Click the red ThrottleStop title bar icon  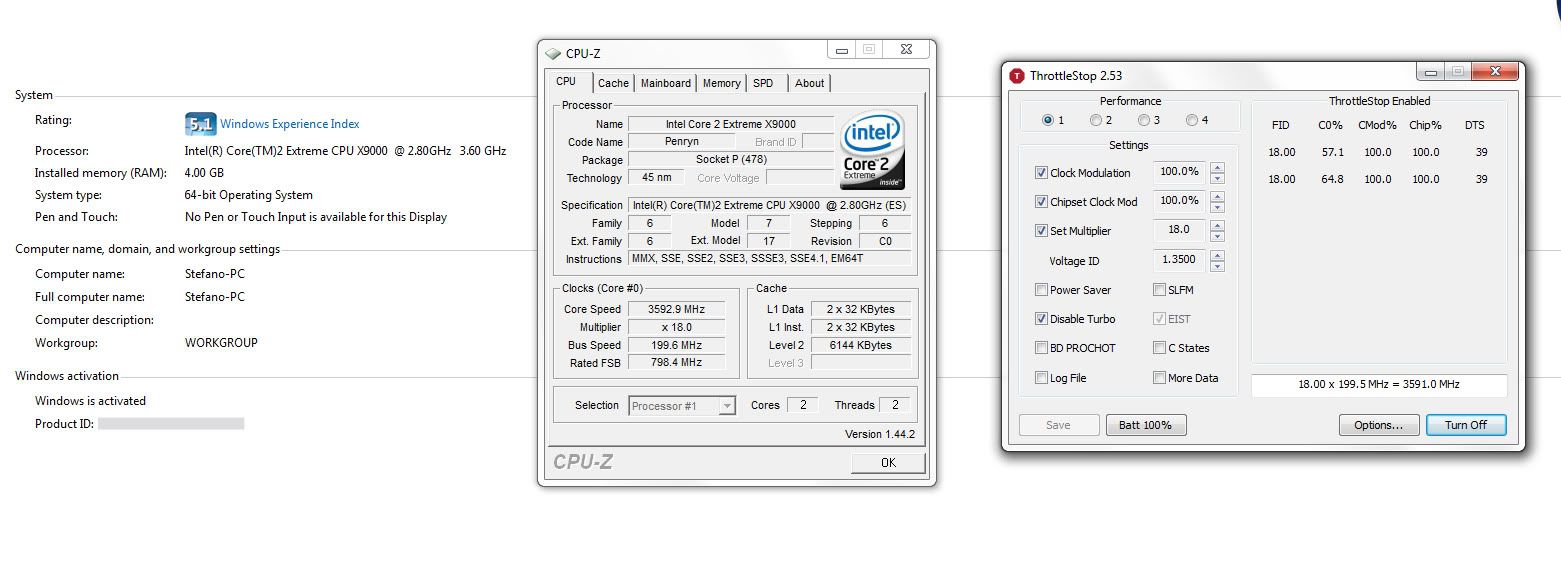1017,75
